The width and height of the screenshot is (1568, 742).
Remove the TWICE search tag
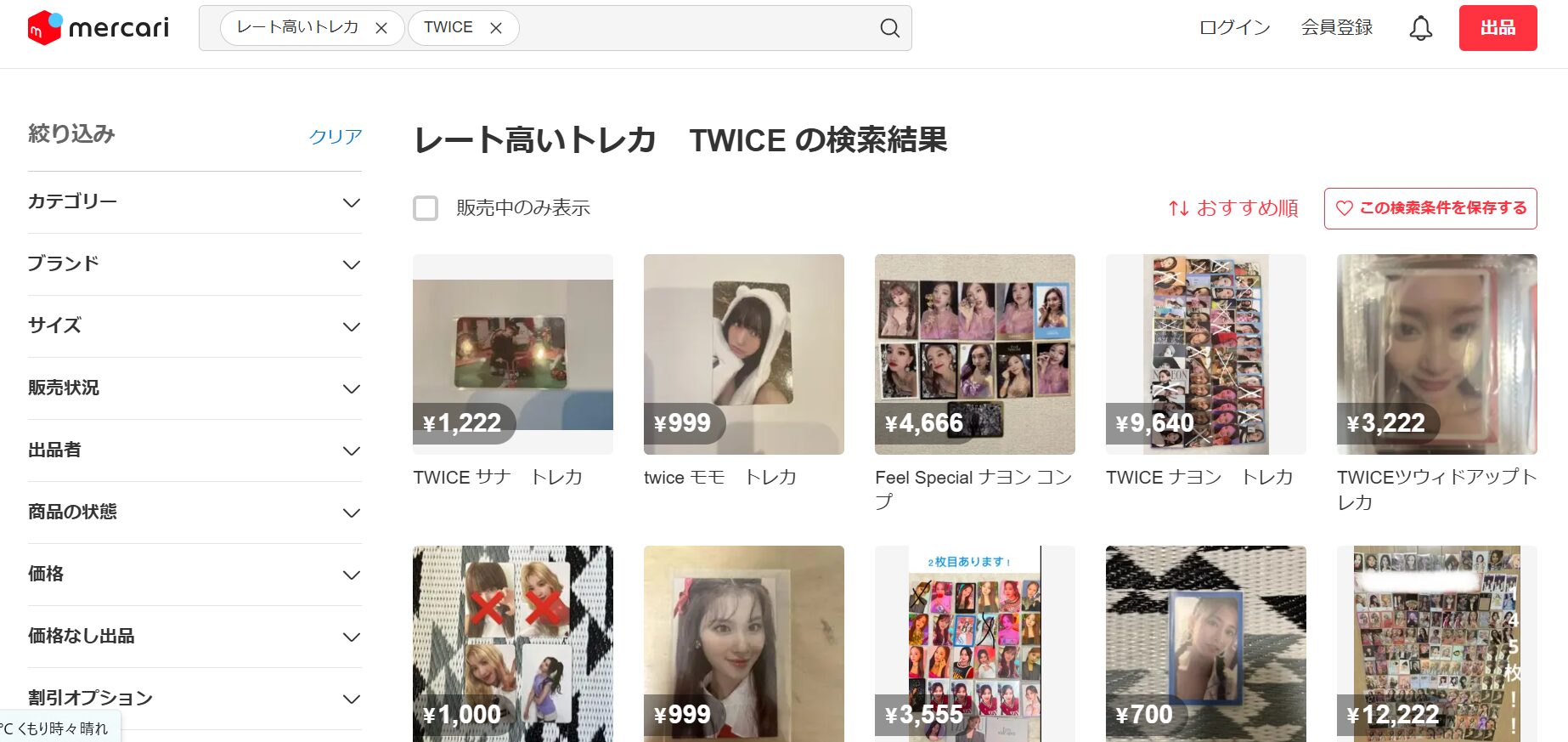coord(496,28)
